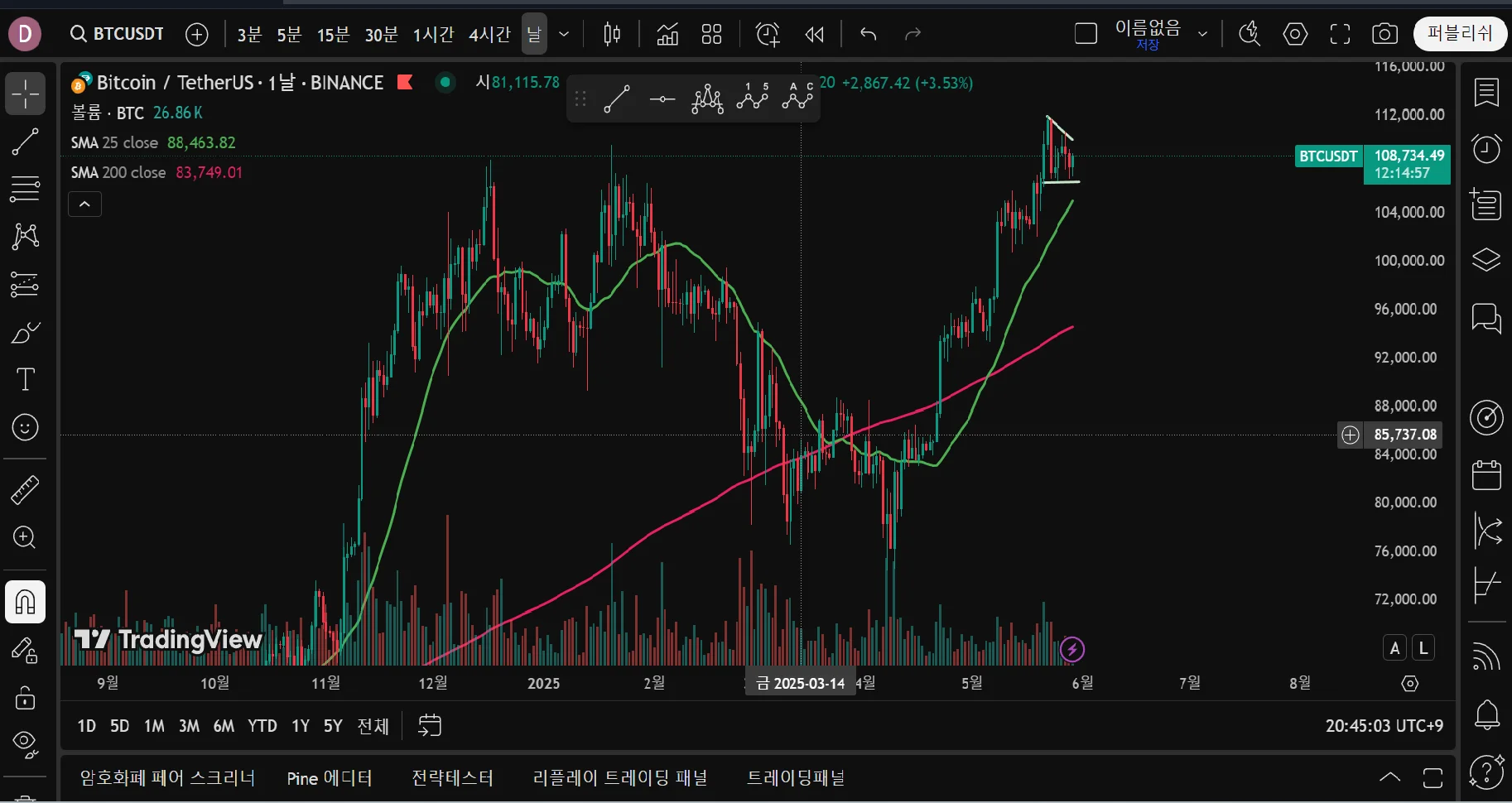Click the 퍼블리쉬 publish button
The height and width of the screenshot is (803, 1512).
pyautogui.click(x=1460, y=34)
